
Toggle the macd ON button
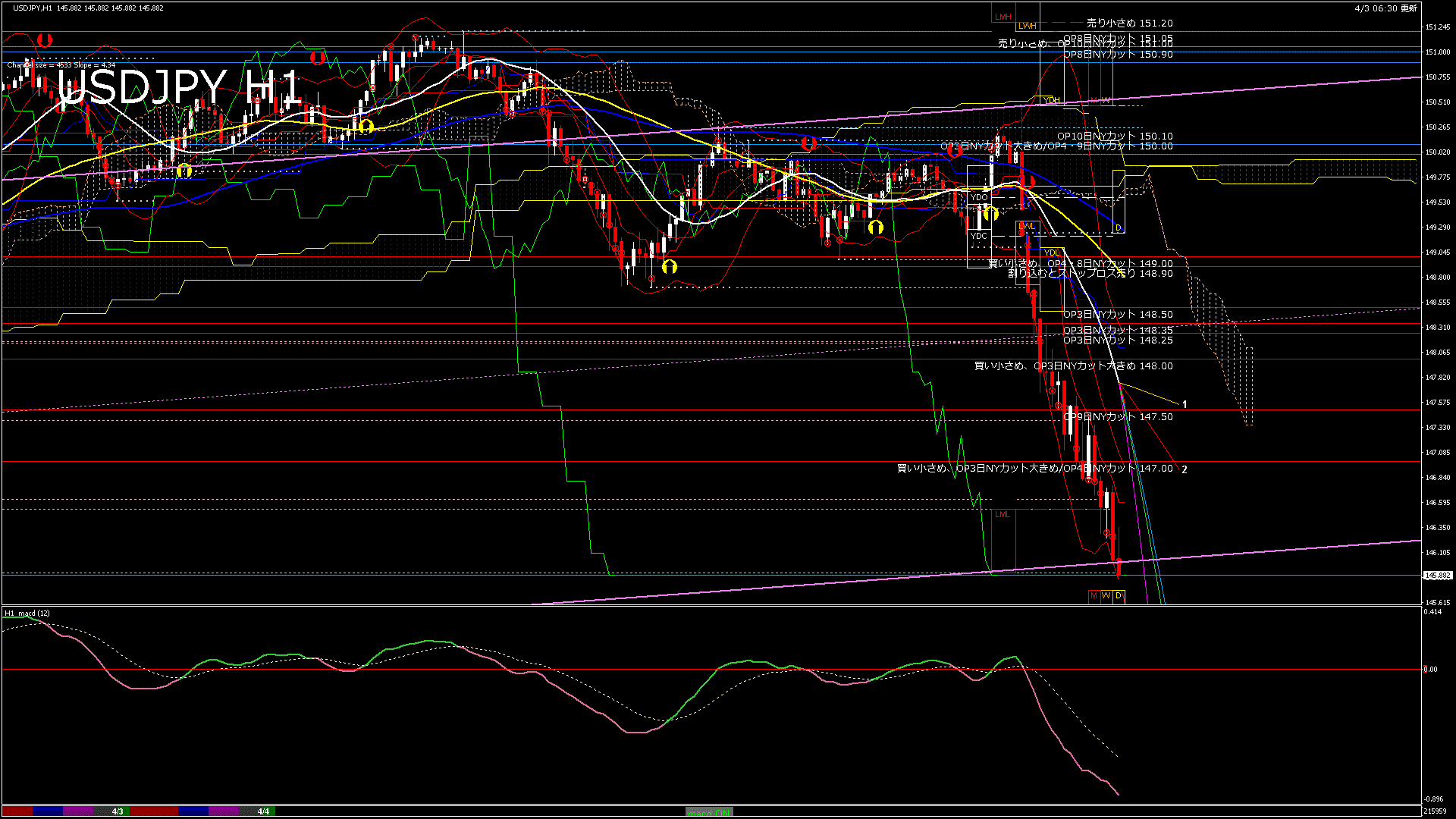tap(709, 811)
